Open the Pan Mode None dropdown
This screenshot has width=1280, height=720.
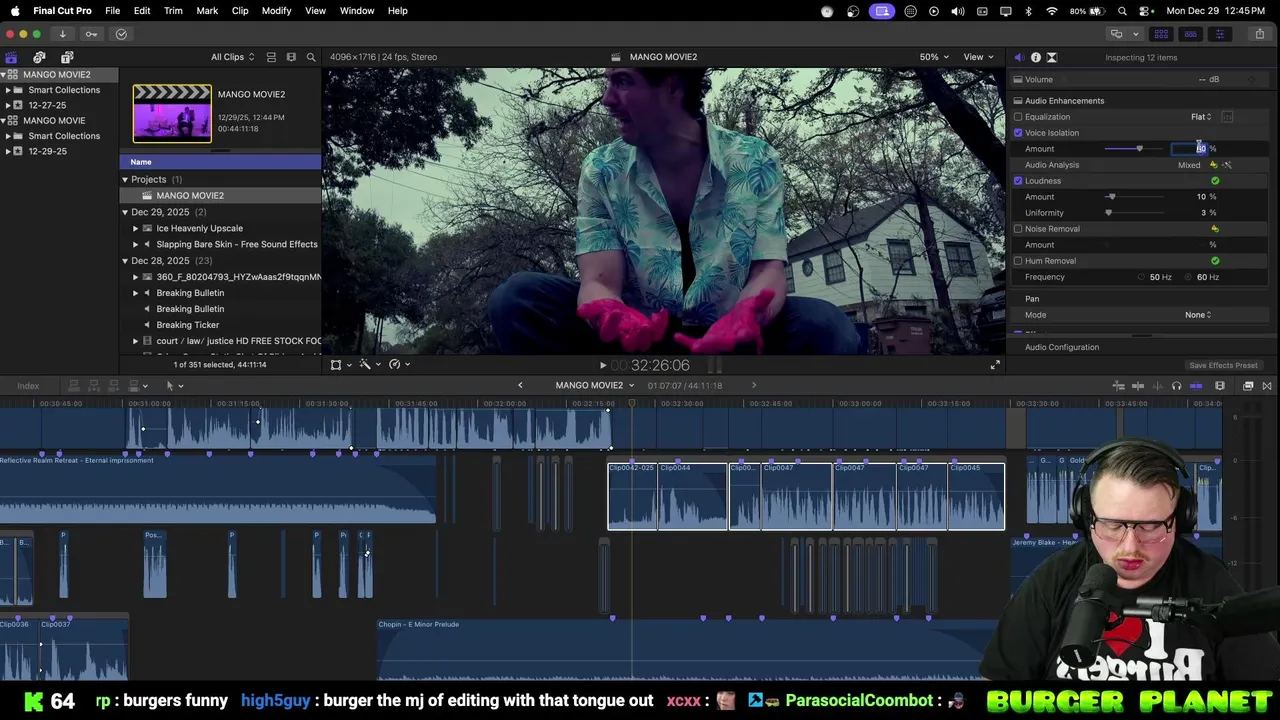coord(1198,315)
